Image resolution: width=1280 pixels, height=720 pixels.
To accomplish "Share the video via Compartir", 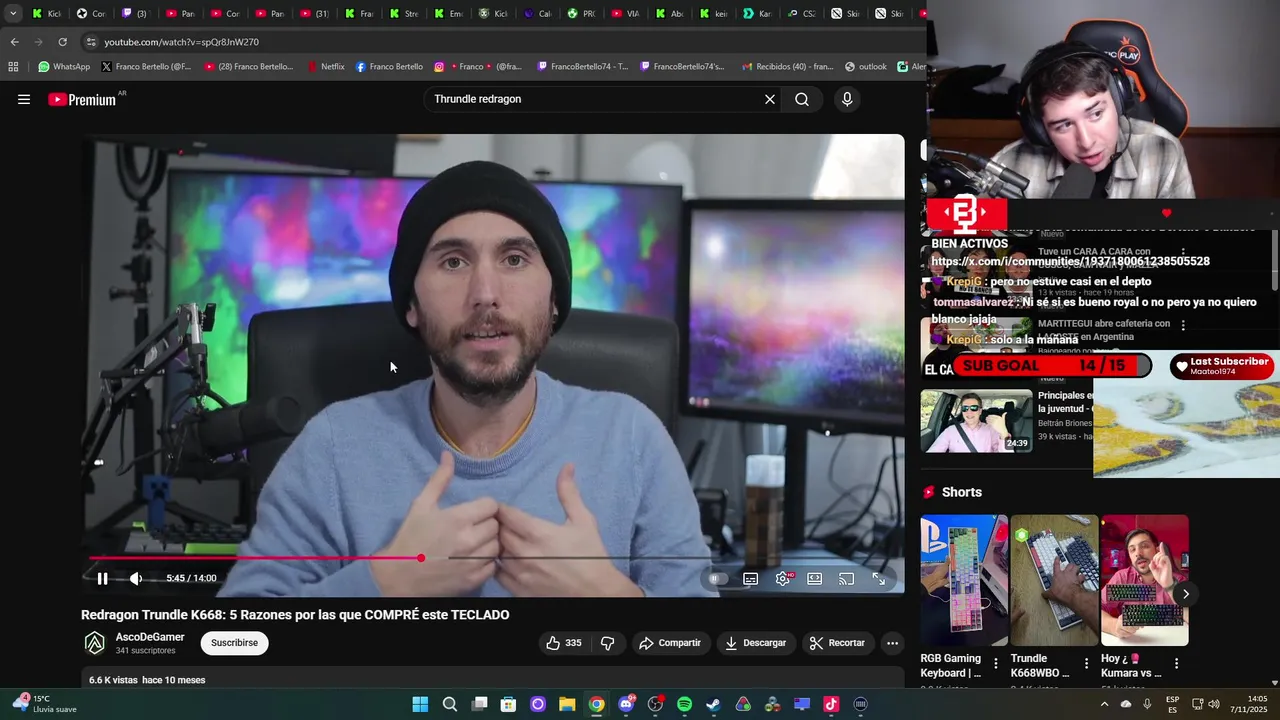I will (670, 643).
